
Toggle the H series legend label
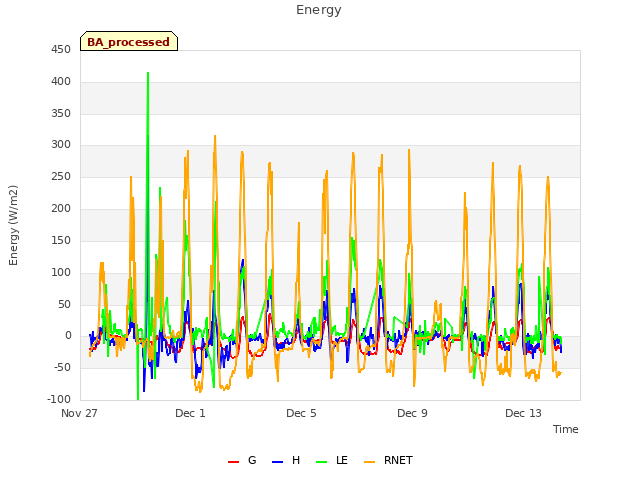[296, 460]
